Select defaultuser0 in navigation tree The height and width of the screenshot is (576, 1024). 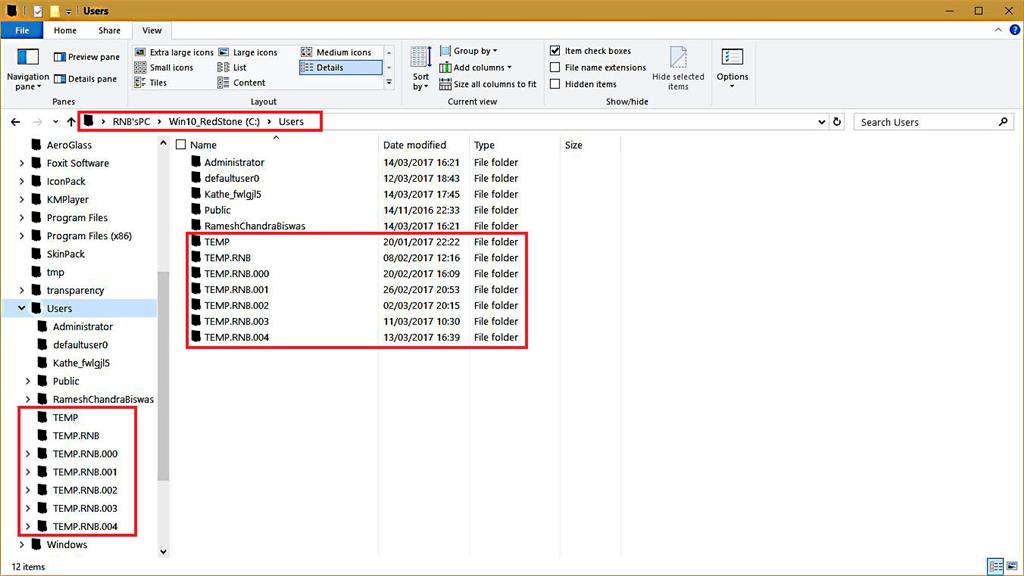coord(80,344)
